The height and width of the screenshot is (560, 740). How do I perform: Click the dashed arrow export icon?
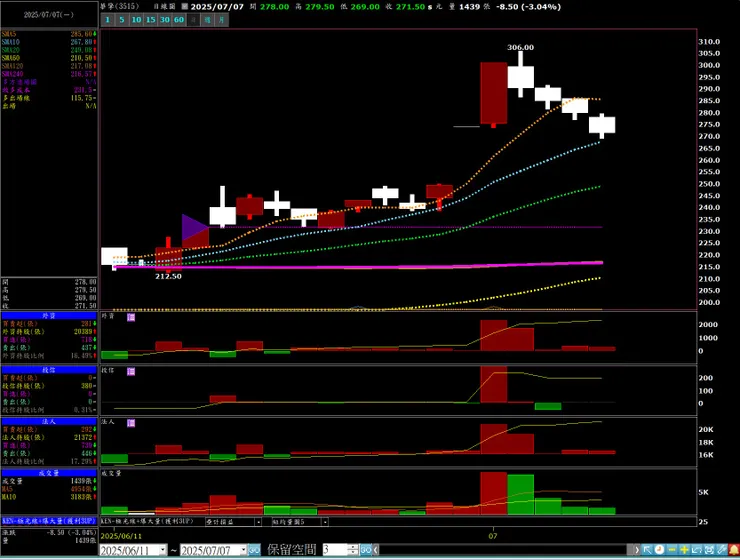click(697, 550)
